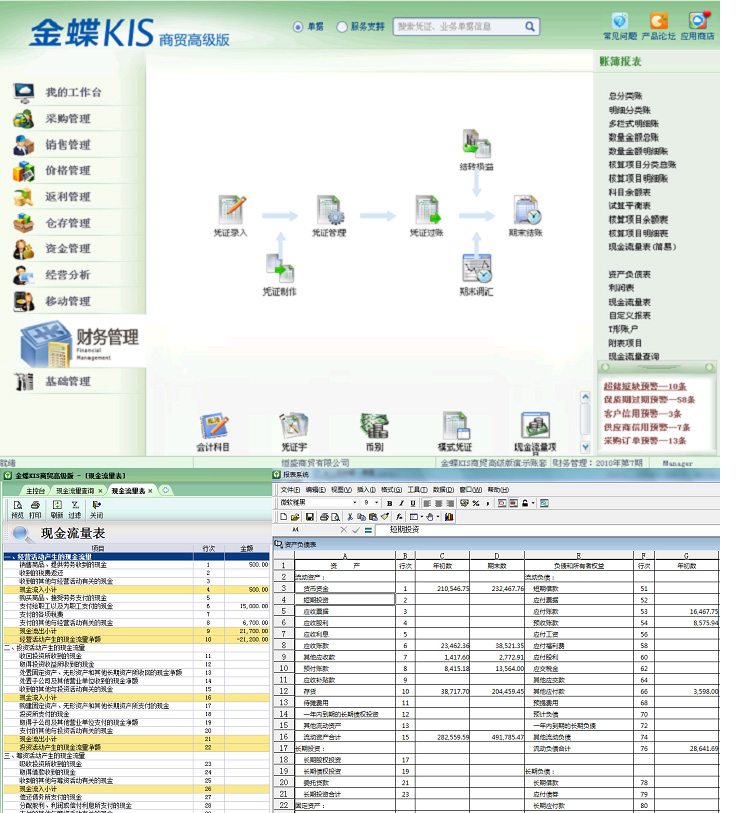The height and width of the screenshot is (813, 750).
Task: Click the formula bar green checkmark confirm icon
Action: (356, 530)
